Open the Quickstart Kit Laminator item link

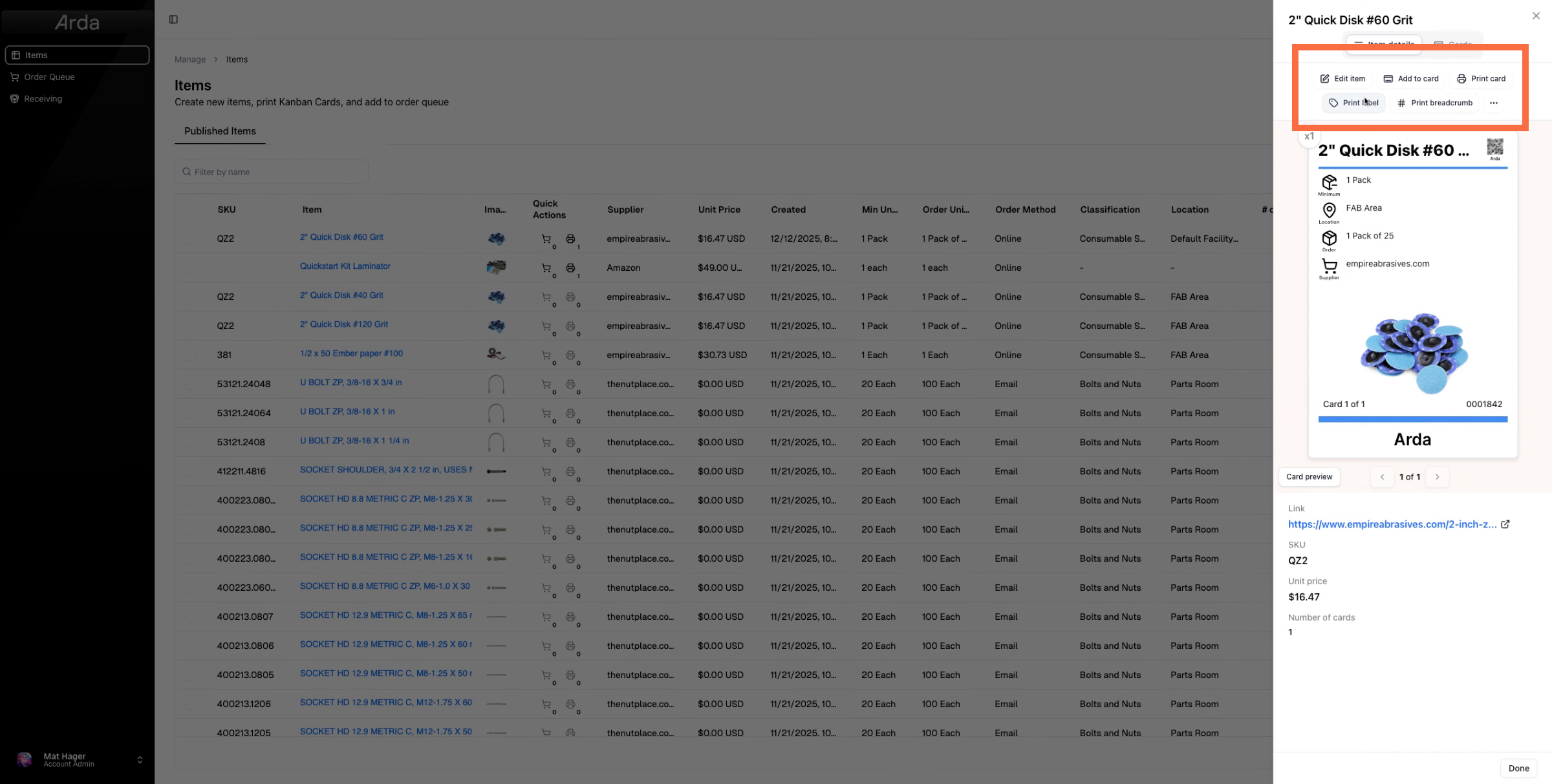(345, 266)
